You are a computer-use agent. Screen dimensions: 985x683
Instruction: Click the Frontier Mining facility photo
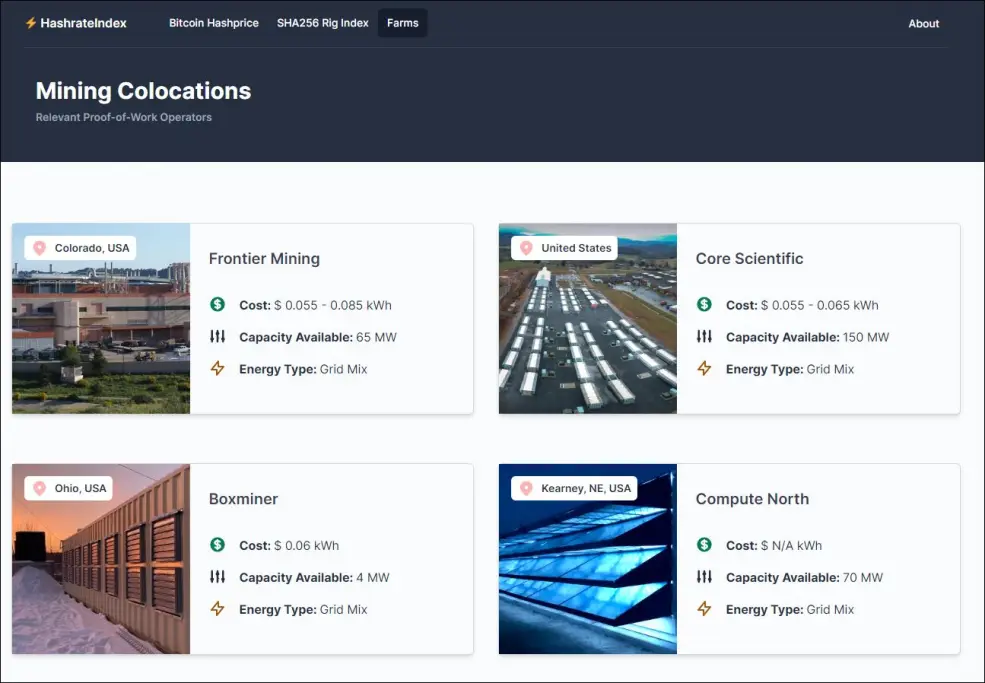point(101,319)
